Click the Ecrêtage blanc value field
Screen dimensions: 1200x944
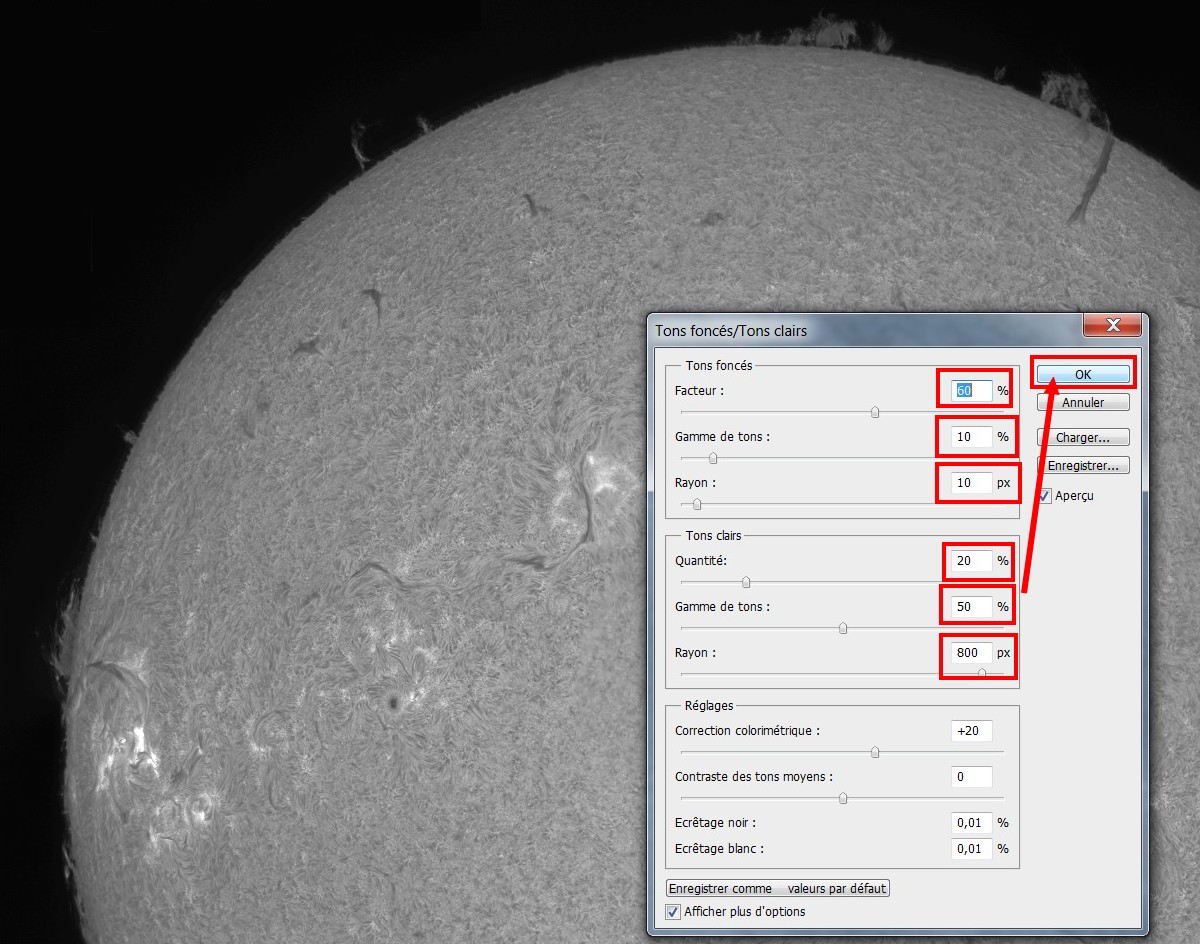(x=972, y=849)
